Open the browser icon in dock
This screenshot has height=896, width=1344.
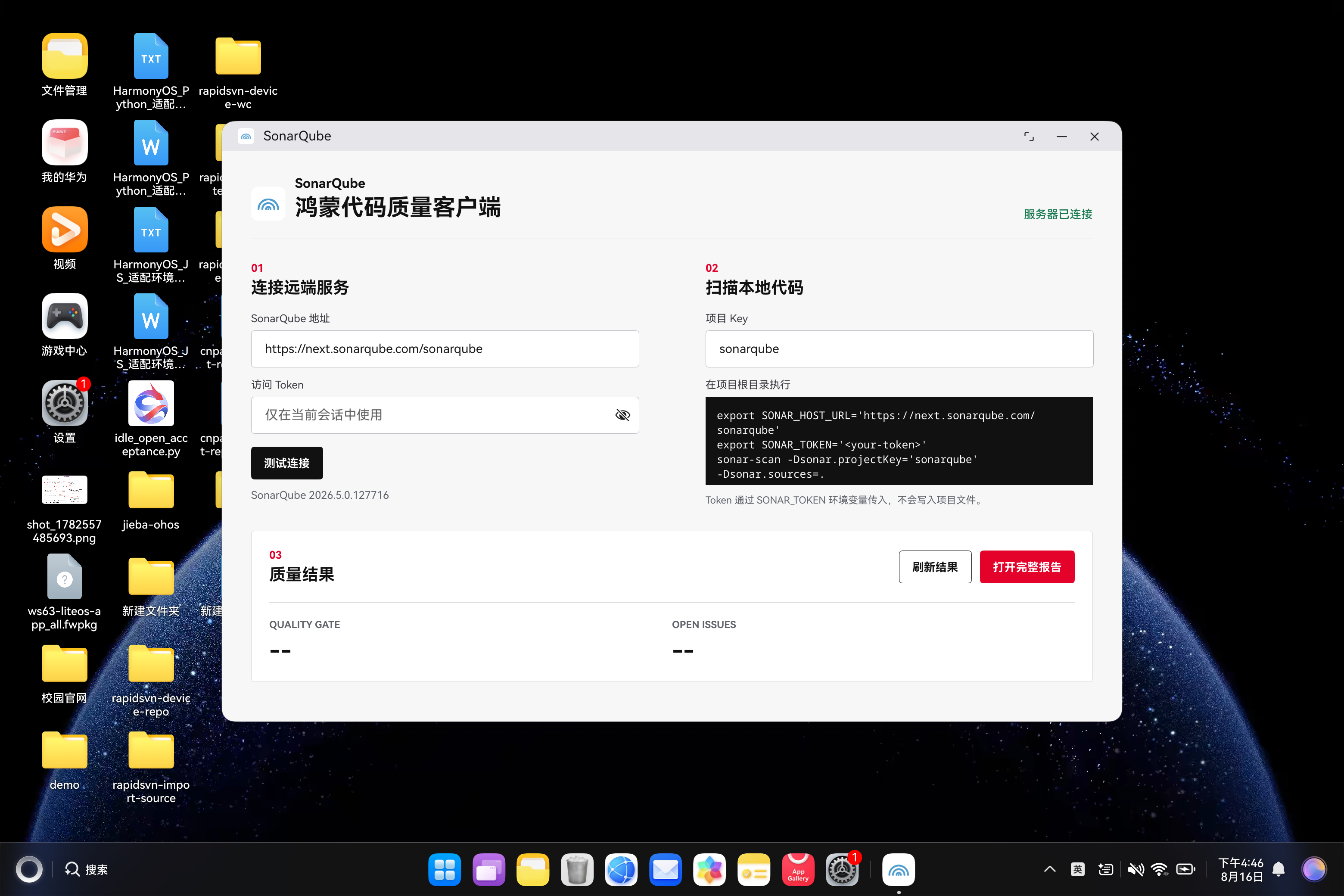pos(621,870)
